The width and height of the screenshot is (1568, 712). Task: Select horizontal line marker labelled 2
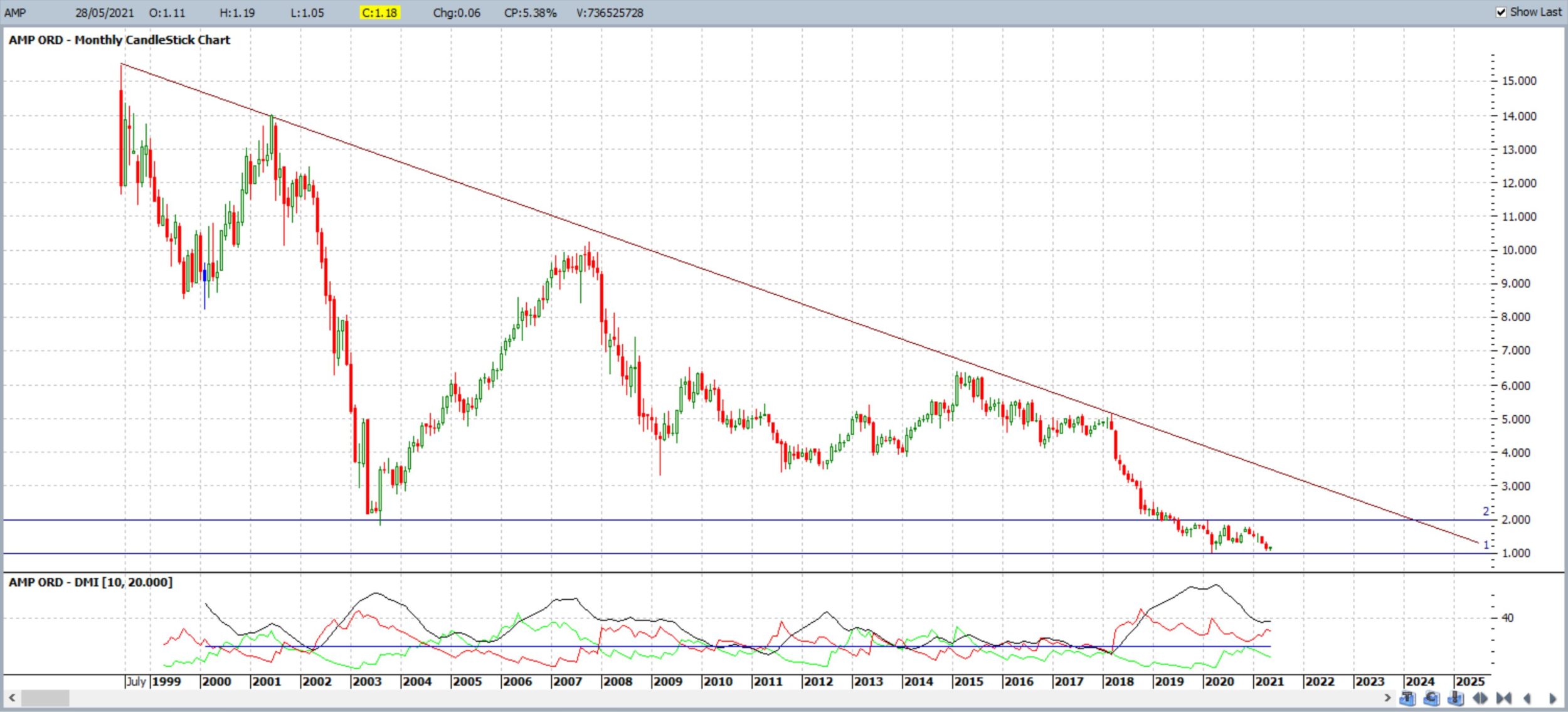pos(1485,511)
